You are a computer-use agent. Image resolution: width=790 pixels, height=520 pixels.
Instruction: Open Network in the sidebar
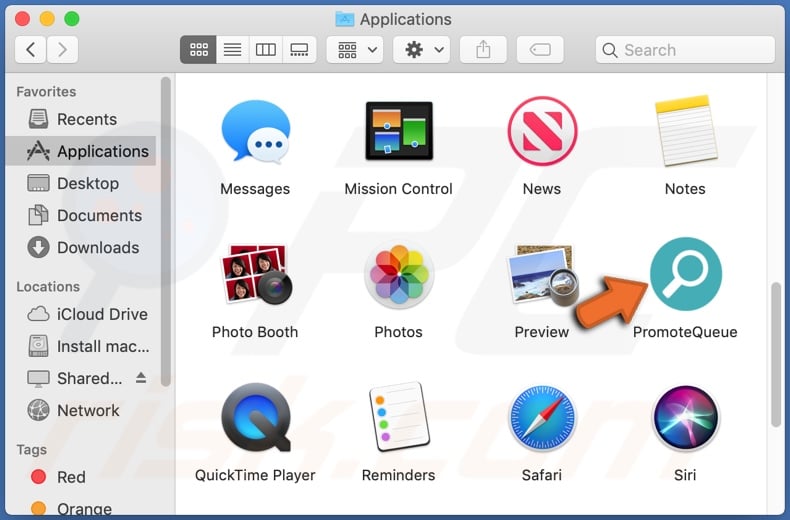click(81, 411)
